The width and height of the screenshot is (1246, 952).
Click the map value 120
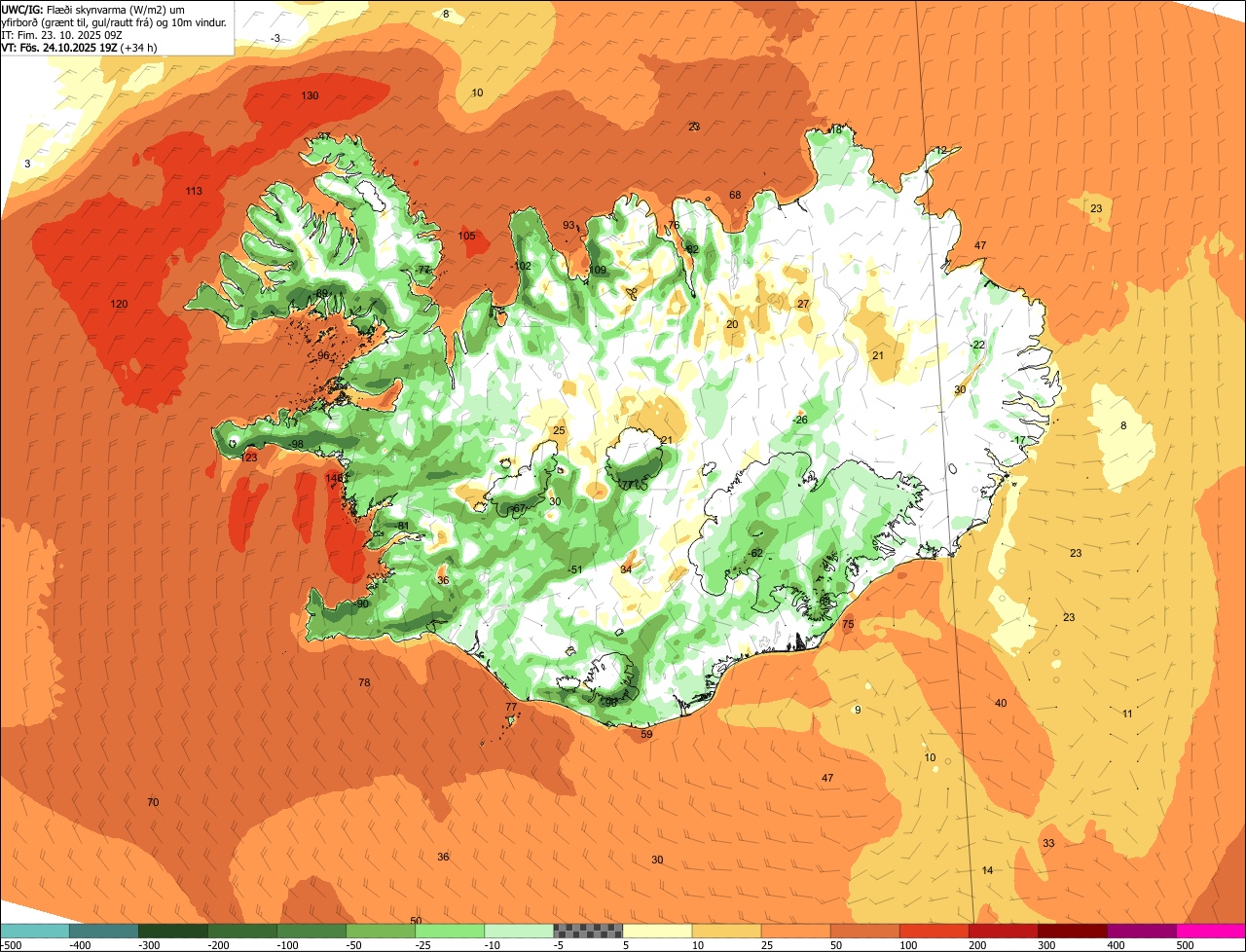point(119,305)
